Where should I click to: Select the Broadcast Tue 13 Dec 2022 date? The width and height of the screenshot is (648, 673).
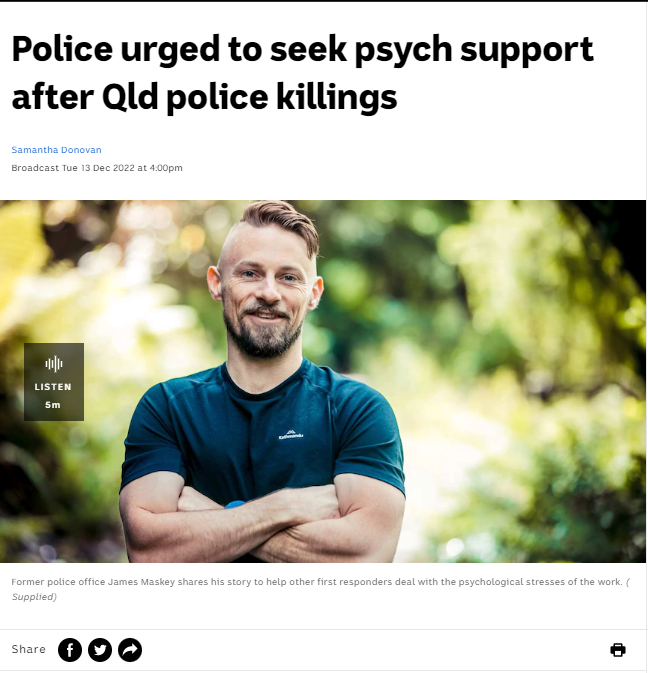pyautogui.click(x=97, y=168)
